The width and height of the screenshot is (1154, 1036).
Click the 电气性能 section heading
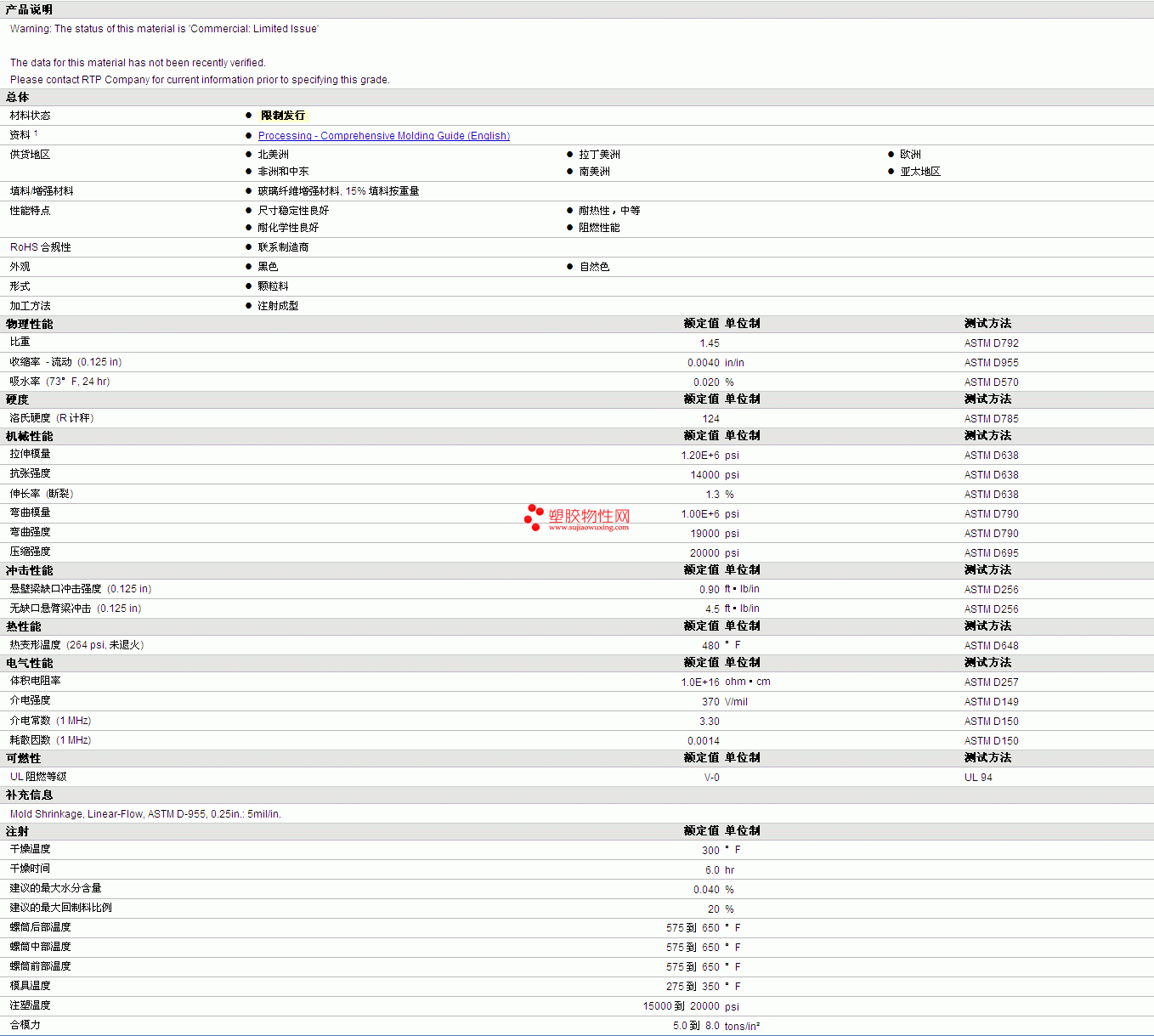coord(29,663)
